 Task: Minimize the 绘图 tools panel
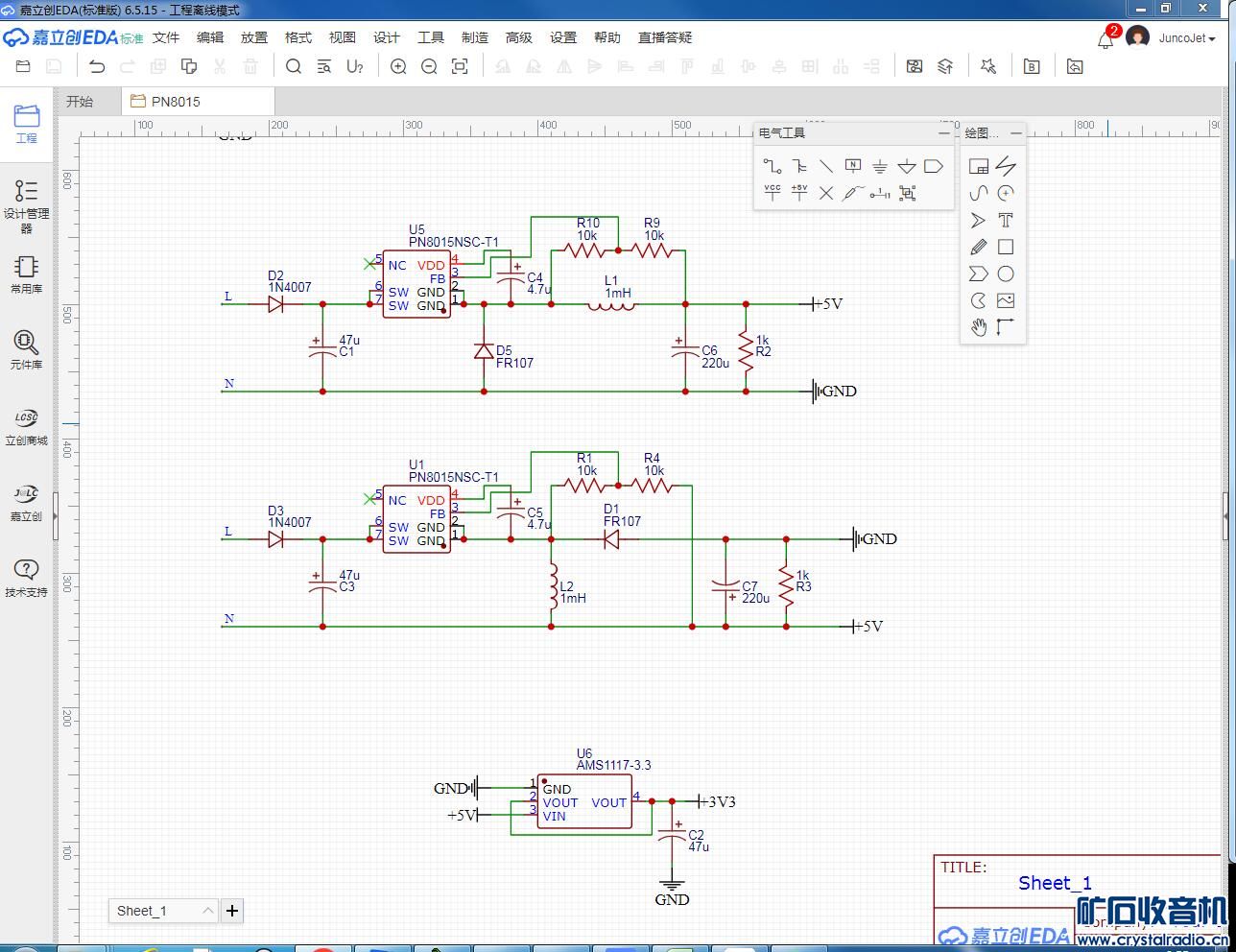coord(1016,133)
